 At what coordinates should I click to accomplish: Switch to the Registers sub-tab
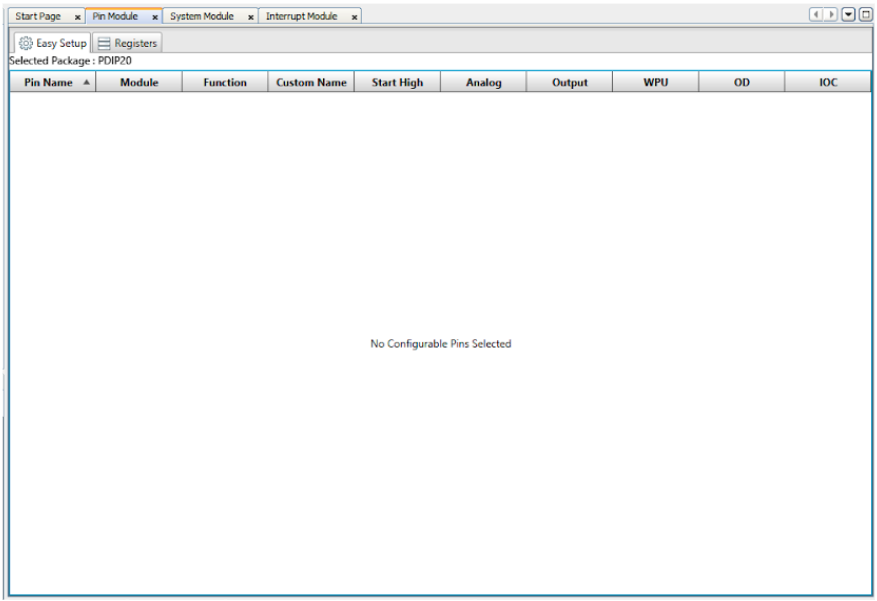coord(127,43)
